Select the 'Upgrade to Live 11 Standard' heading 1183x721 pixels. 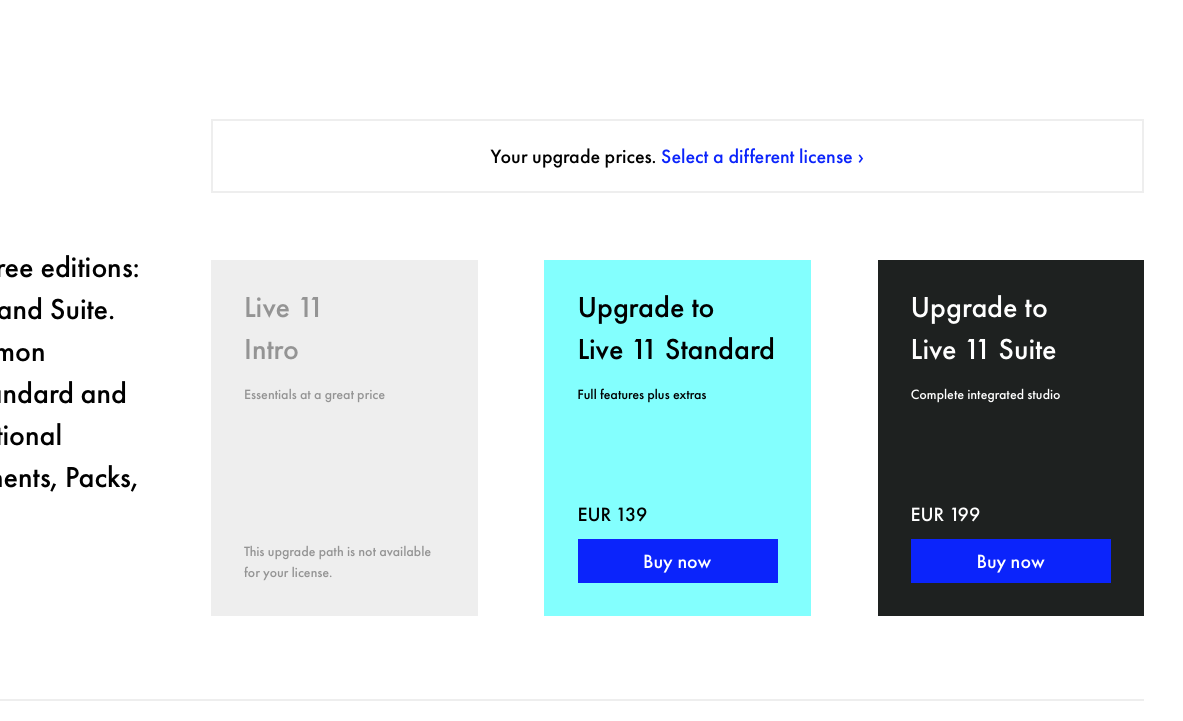[x=675, y=329]
